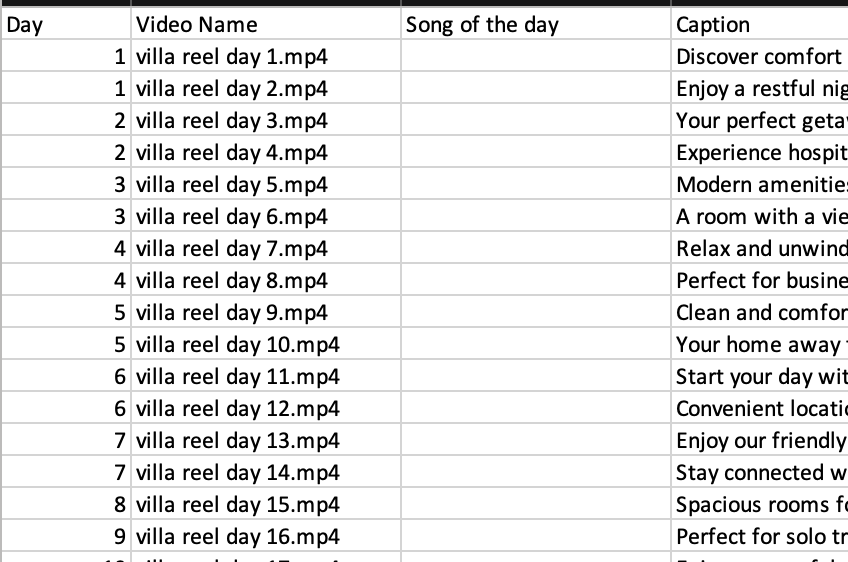This screenshot has width=848, height=562.
Task: Click the Day column header cell
Action: click(66, 25)
